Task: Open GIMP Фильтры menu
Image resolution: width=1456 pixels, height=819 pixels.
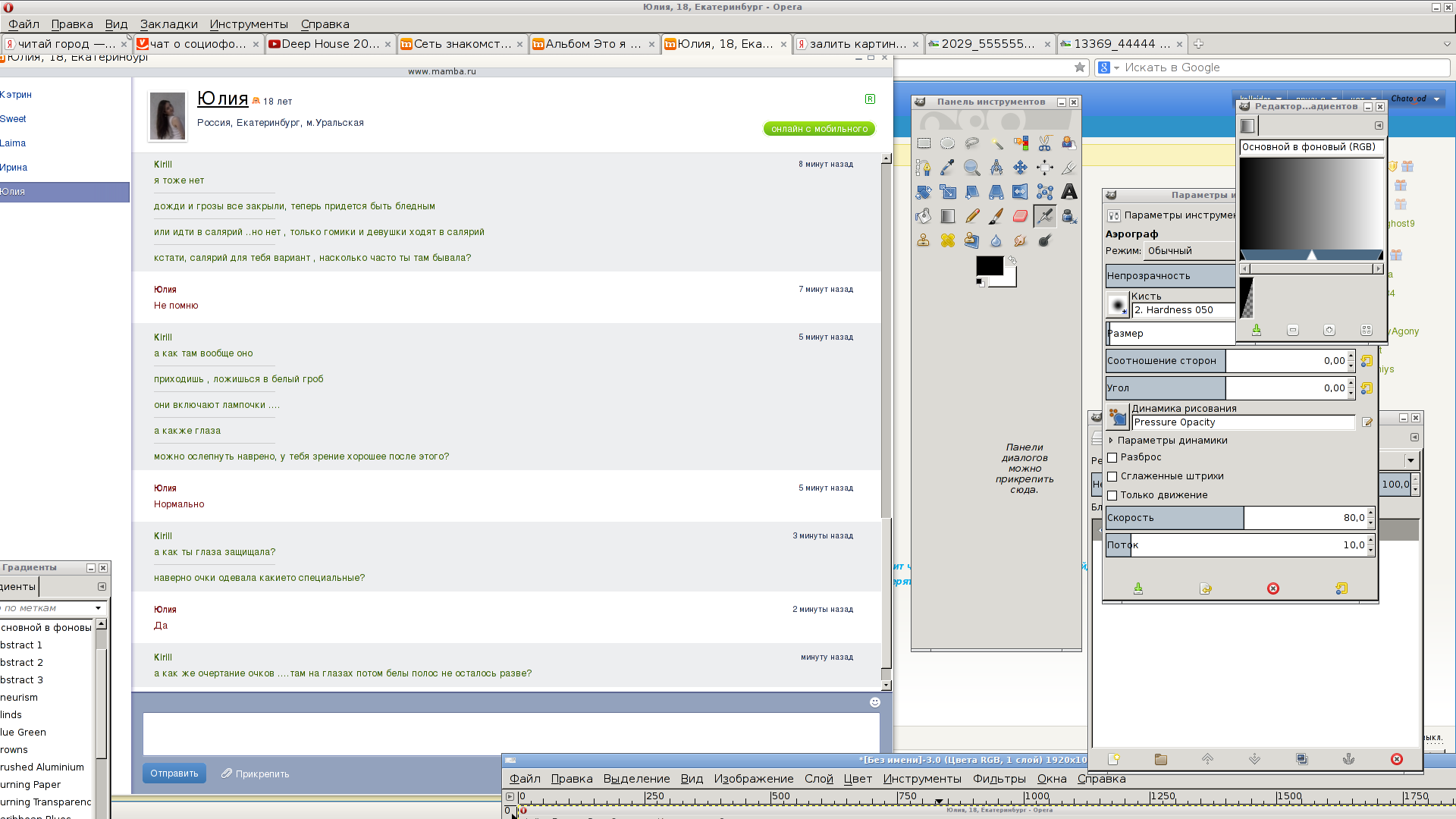Action: point(999,779)
